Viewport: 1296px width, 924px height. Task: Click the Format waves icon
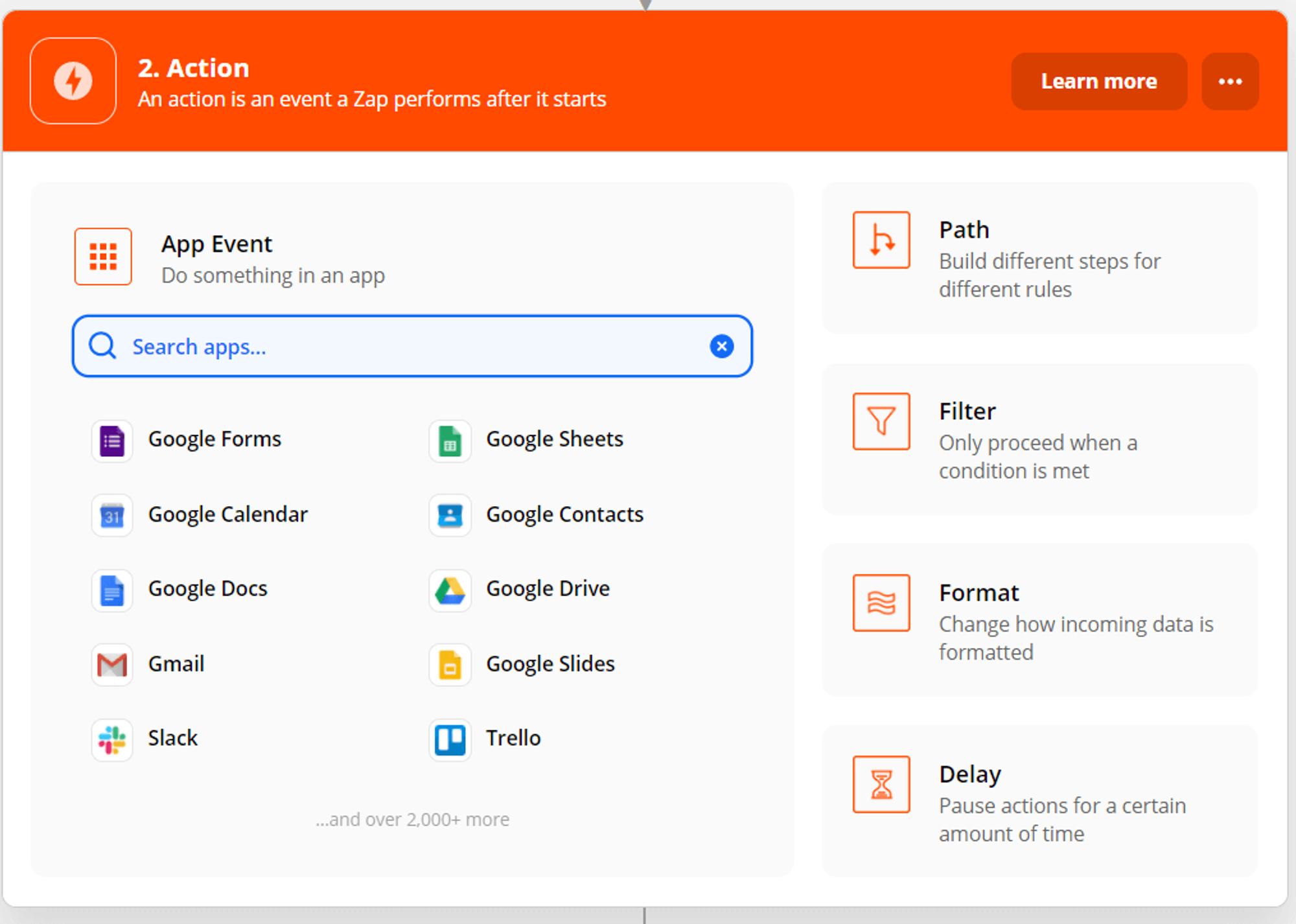click(x=881, y=603)
